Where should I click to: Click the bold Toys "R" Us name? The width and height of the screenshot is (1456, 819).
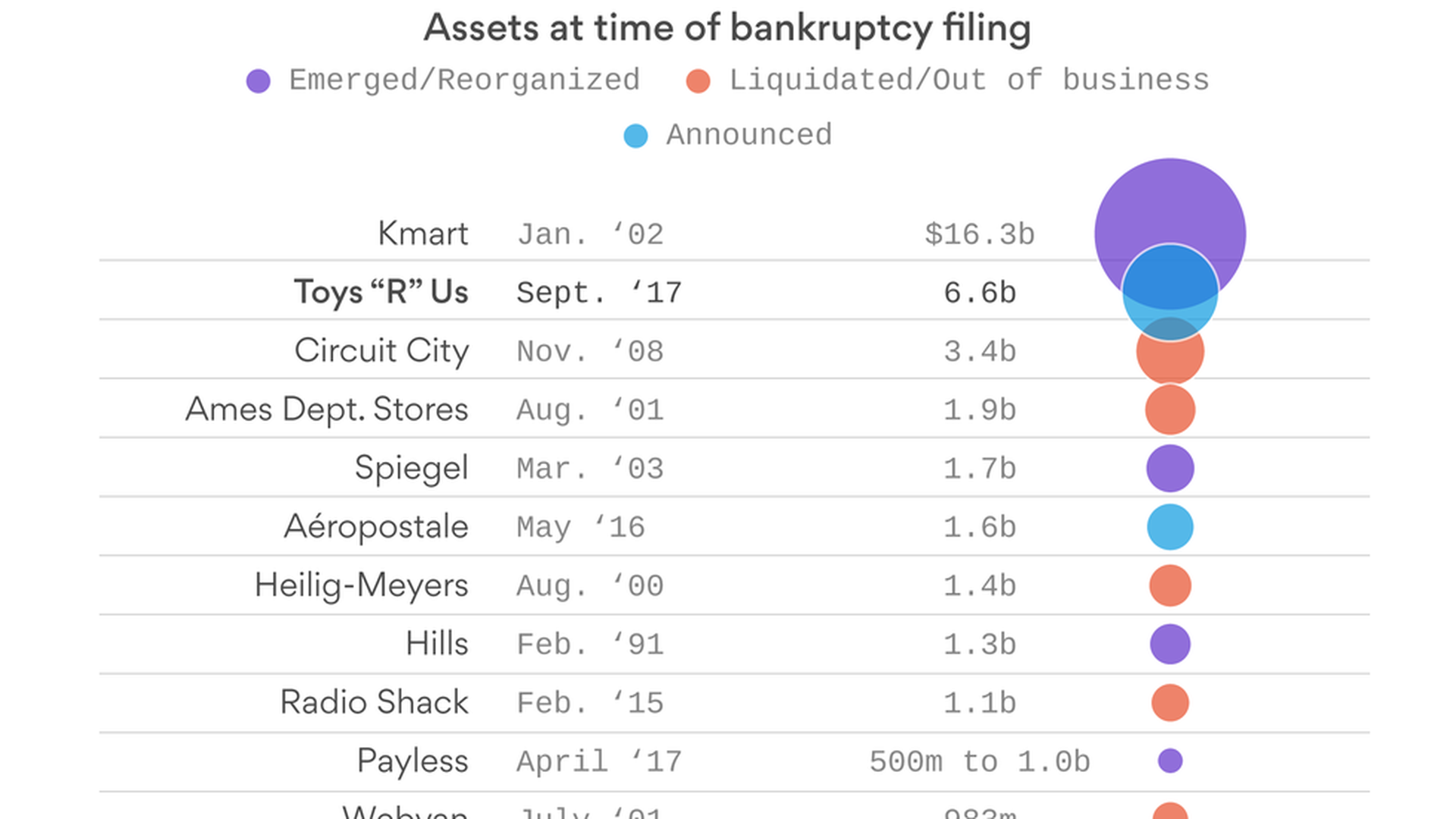click(381, 292)
